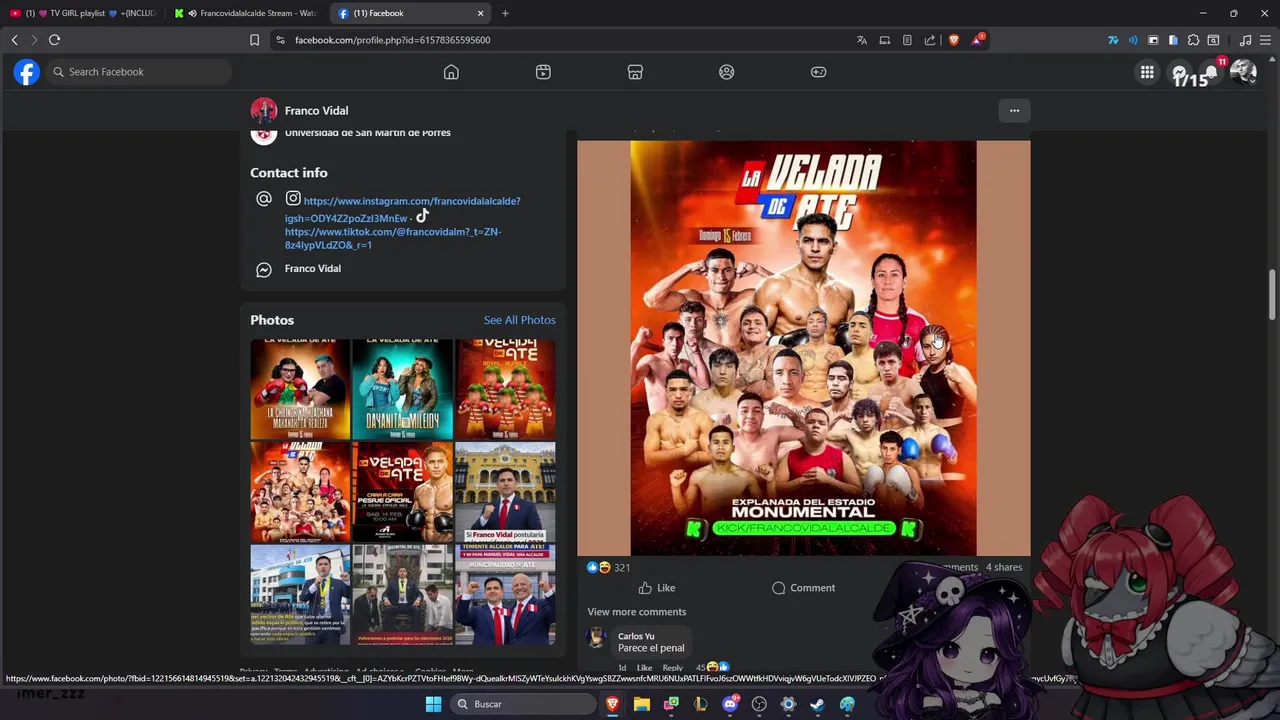
Task: Click the Brave Rewards triangle icon
Action: point(977,40)
